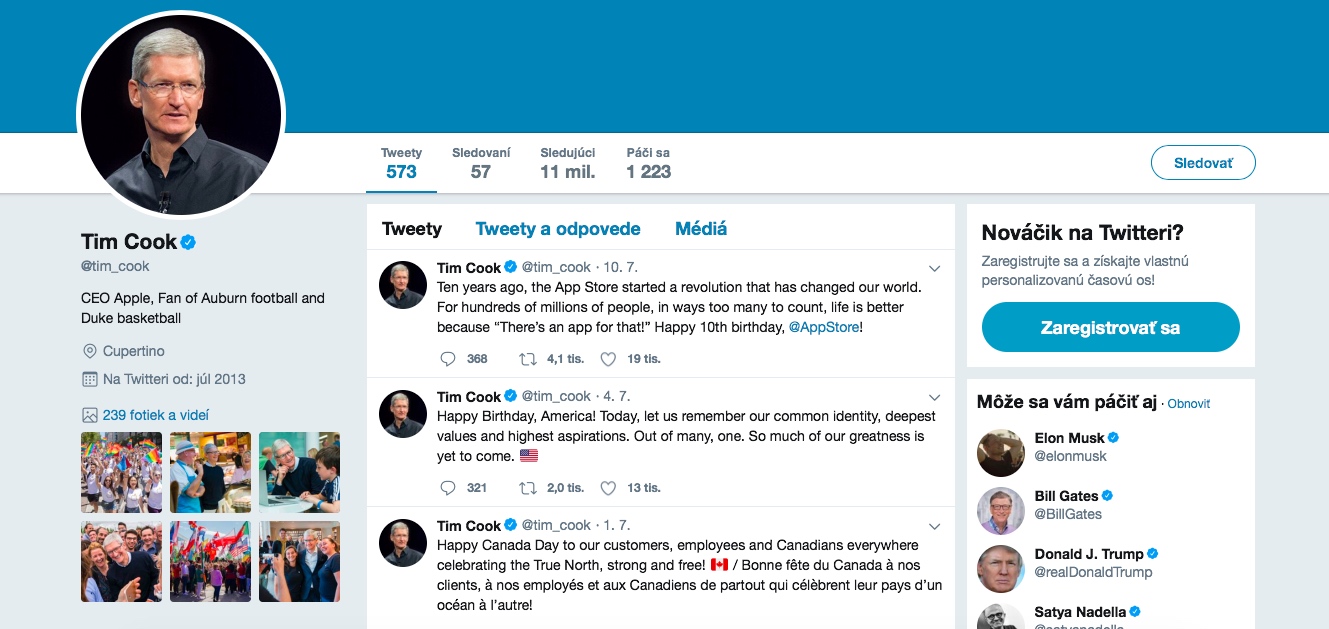Open the 239 fotiek a videí link
Screen dimensions: 1329x629
[x=155, y=415]
